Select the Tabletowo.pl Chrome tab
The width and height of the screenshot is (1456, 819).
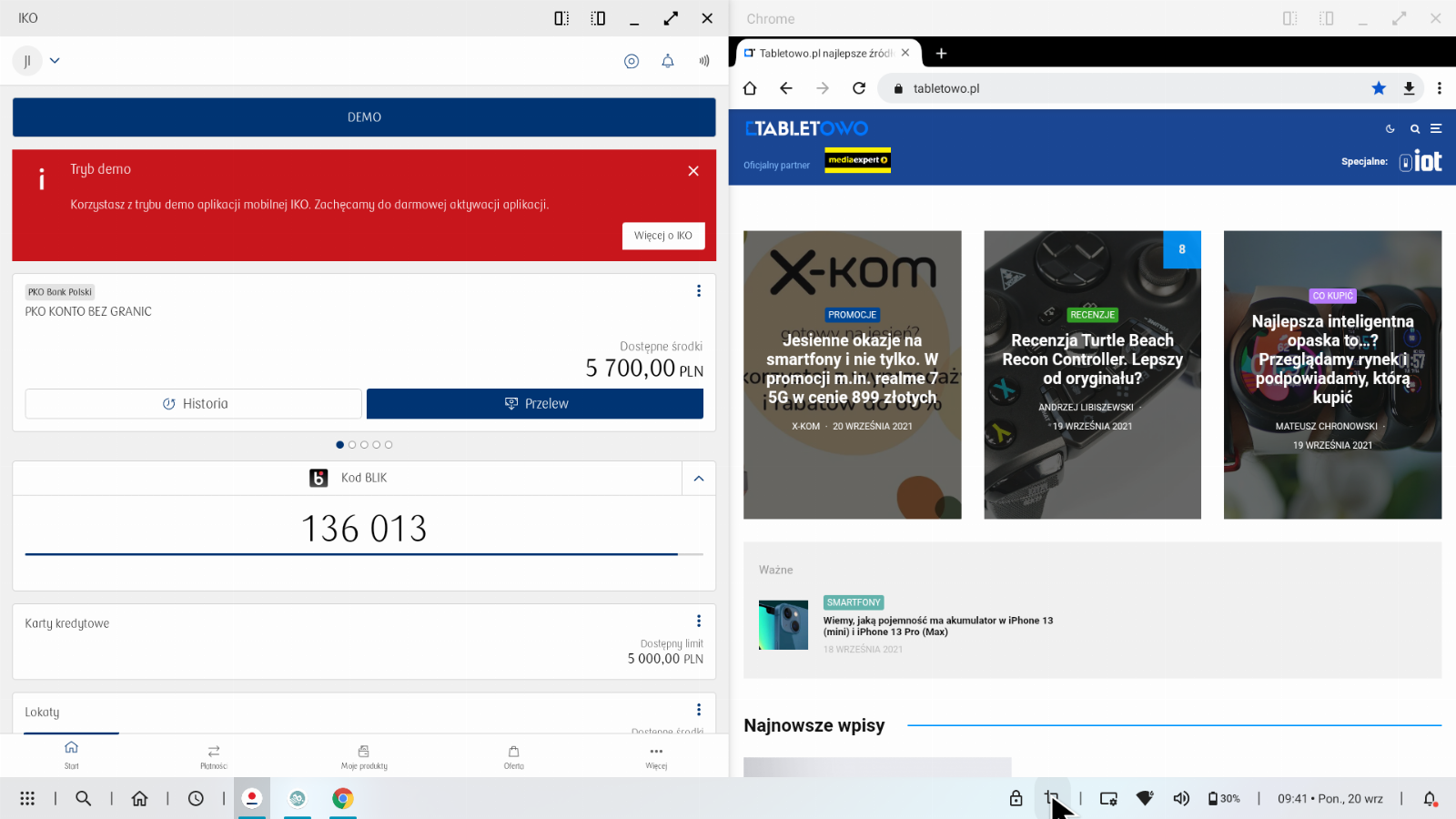pyautogui.click(x=825, y=54)
